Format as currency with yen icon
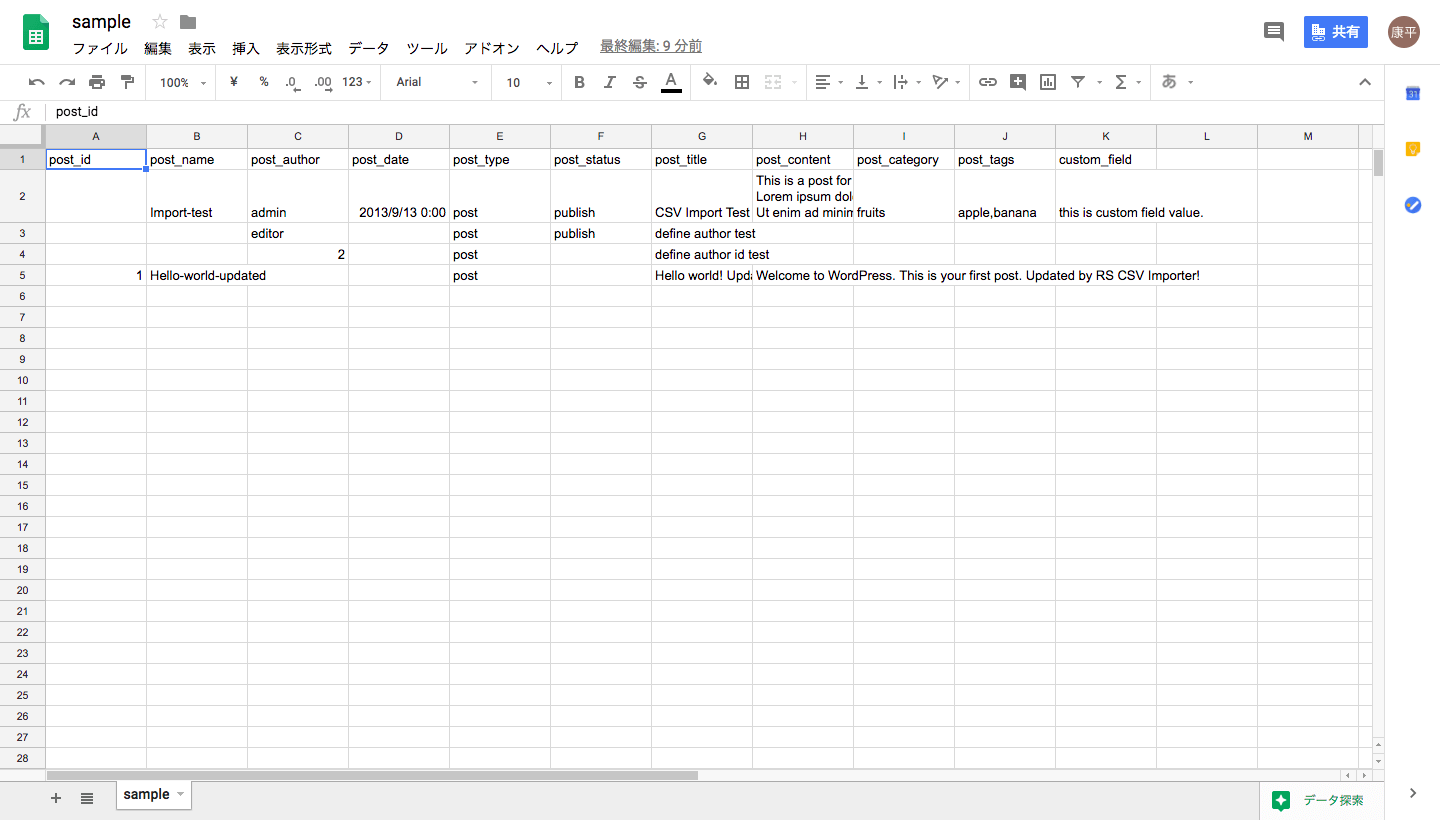The height and width of the screenshot is (820, 1440). tap(234, 82)
